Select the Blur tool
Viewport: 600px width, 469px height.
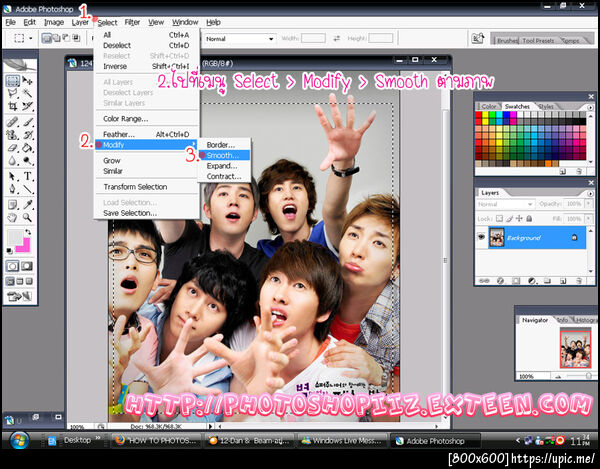[x=13, y=161]
